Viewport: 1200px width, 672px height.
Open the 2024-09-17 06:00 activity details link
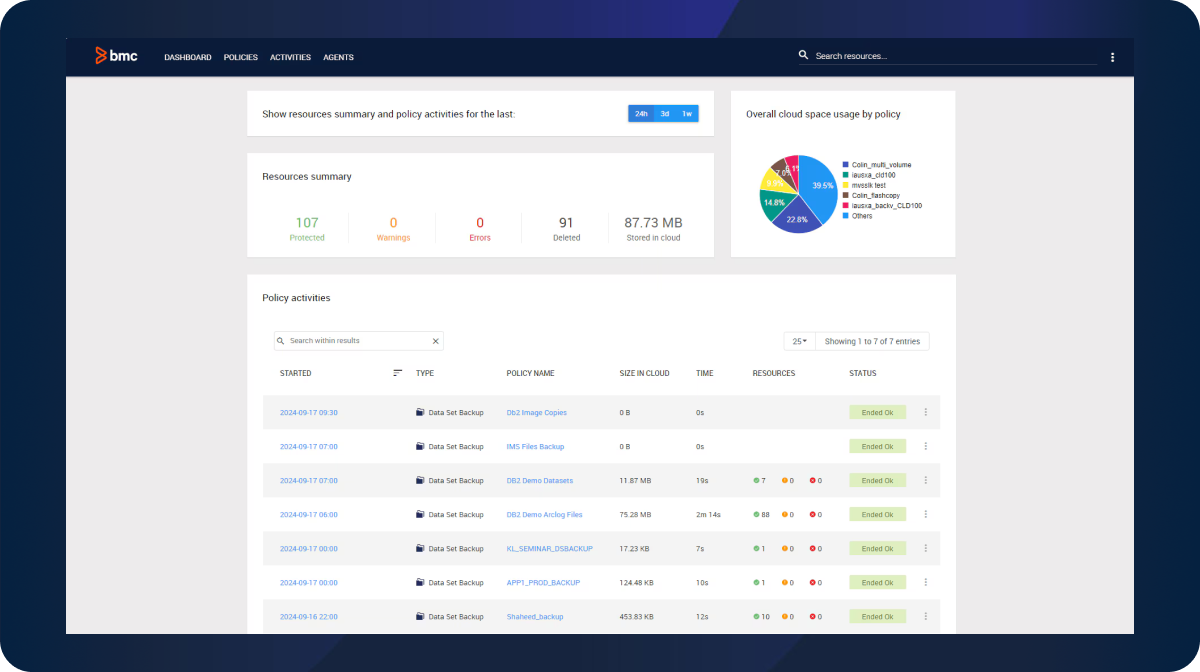pyautogui.click(x=308, y=514)
